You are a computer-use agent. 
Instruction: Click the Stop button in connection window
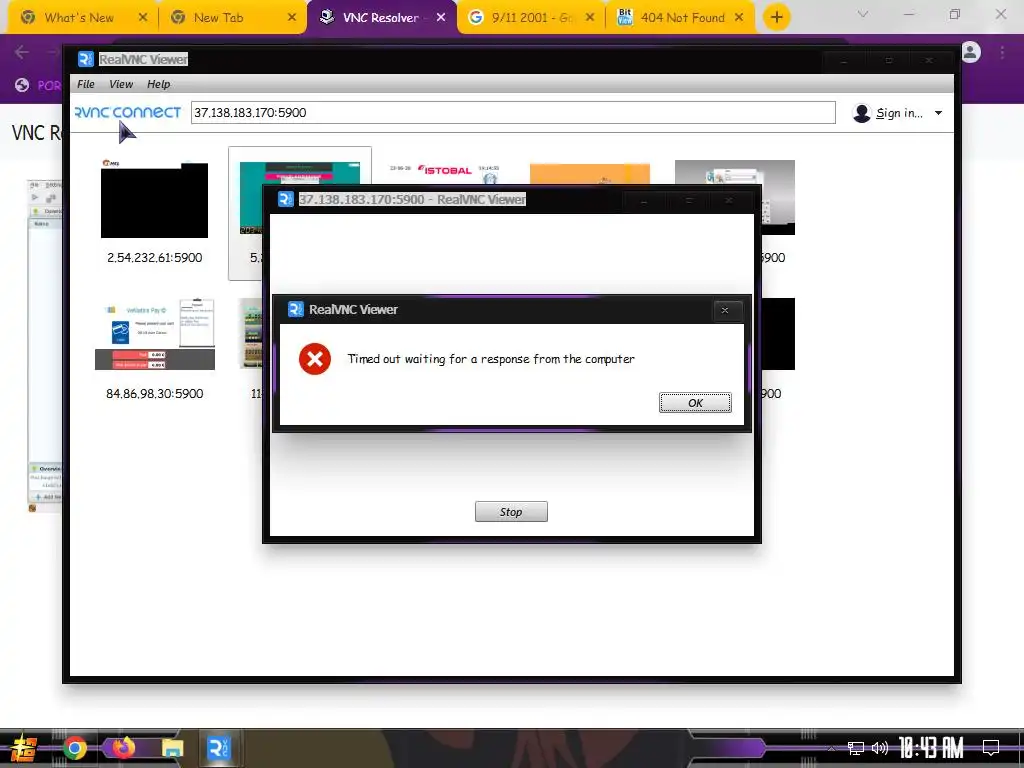coord(511,512)
